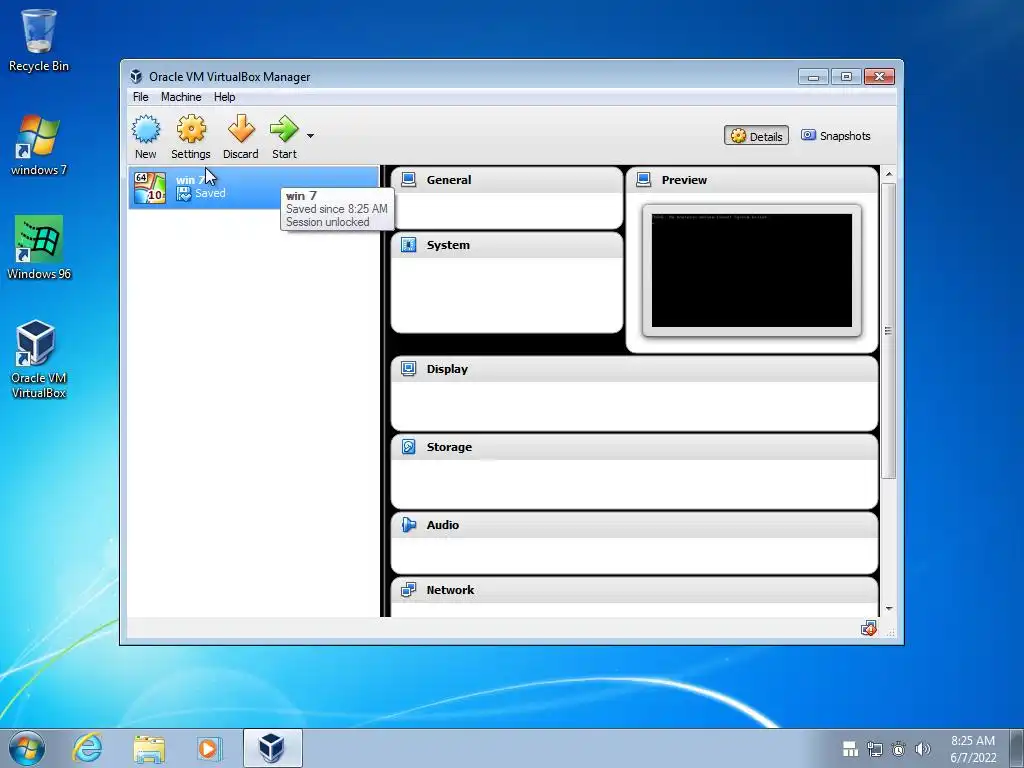
Task: Click the Preview section heading
Action: coord(684,180)
